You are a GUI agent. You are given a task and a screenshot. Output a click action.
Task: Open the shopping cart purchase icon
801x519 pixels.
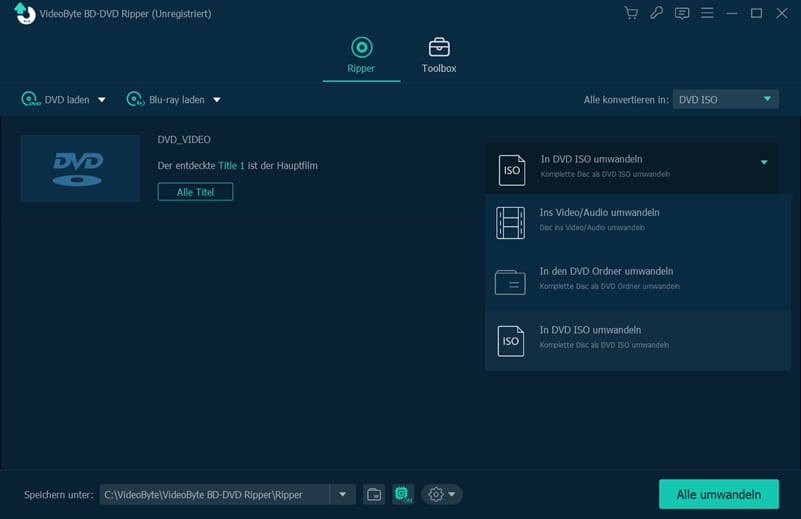click(x=631, y=13)
